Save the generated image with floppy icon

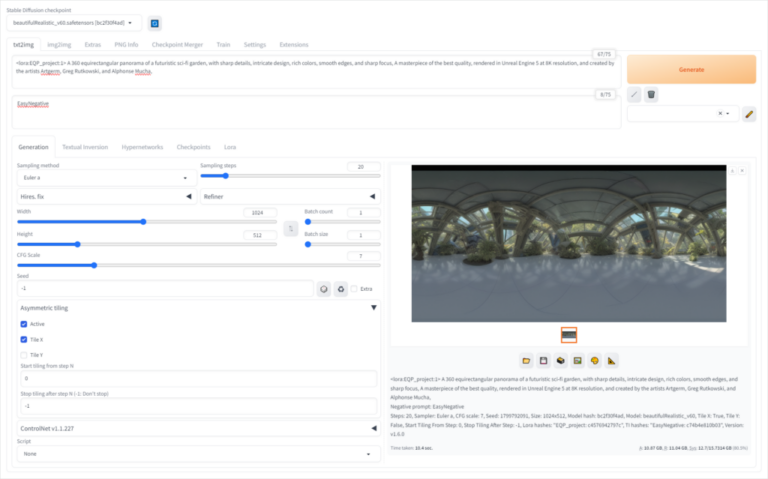(x=543, y=360)
